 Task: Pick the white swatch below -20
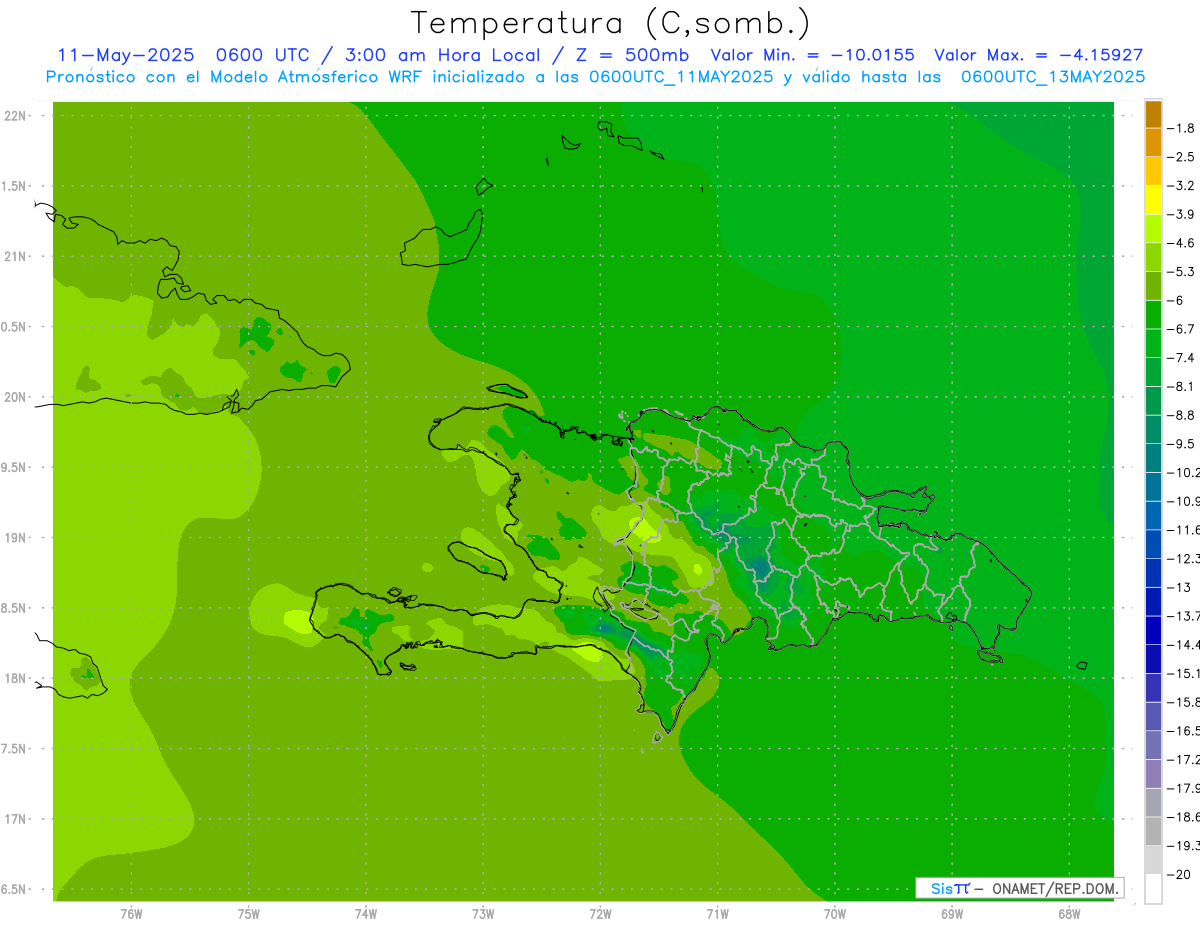[x=1153, y=888]
